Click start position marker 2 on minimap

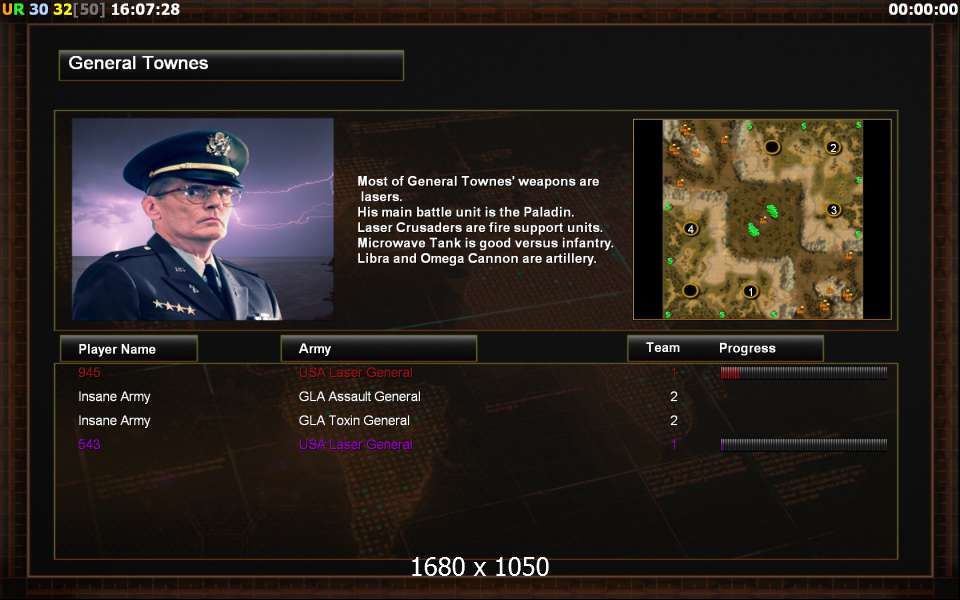coord(833,148)
